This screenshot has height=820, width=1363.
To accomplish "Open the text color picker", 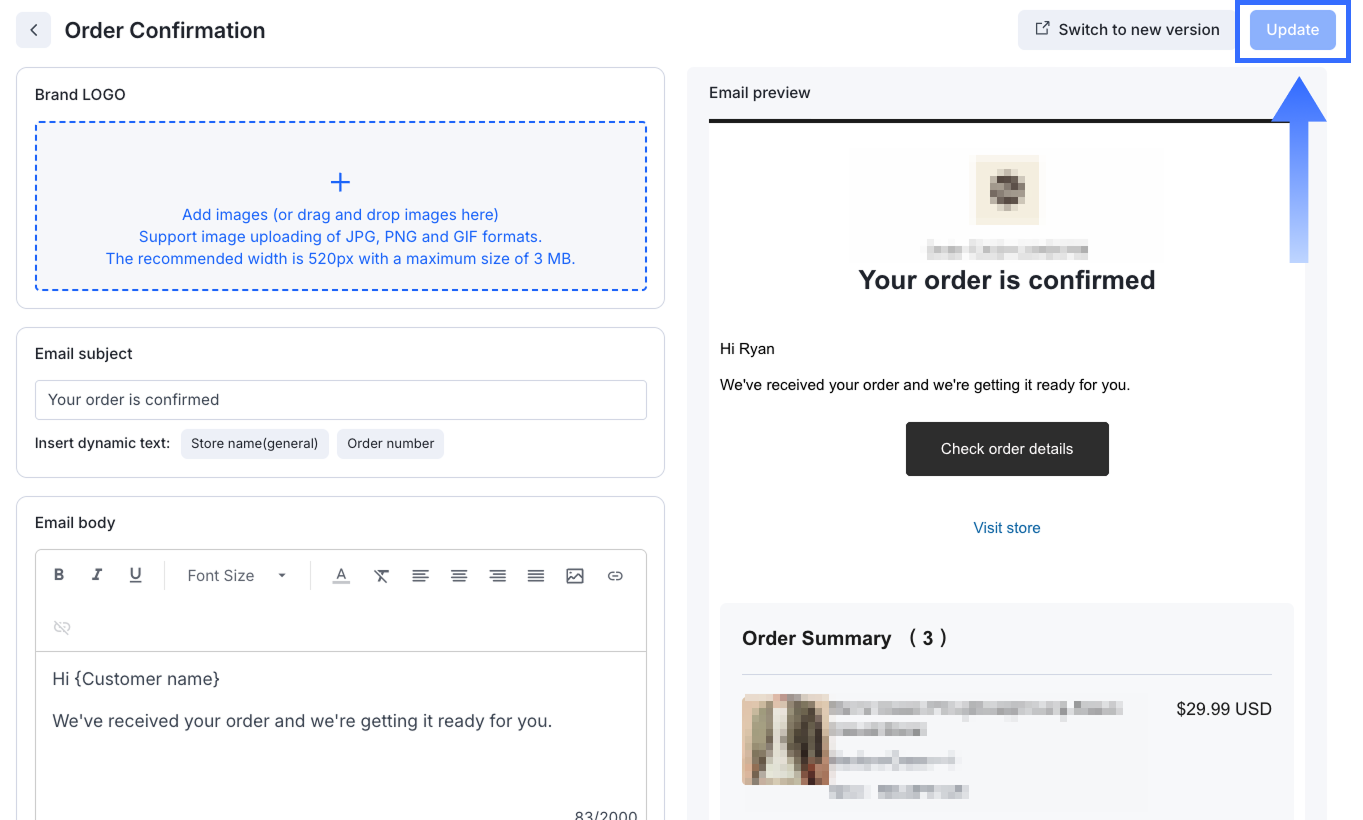I will coord(341,576).
